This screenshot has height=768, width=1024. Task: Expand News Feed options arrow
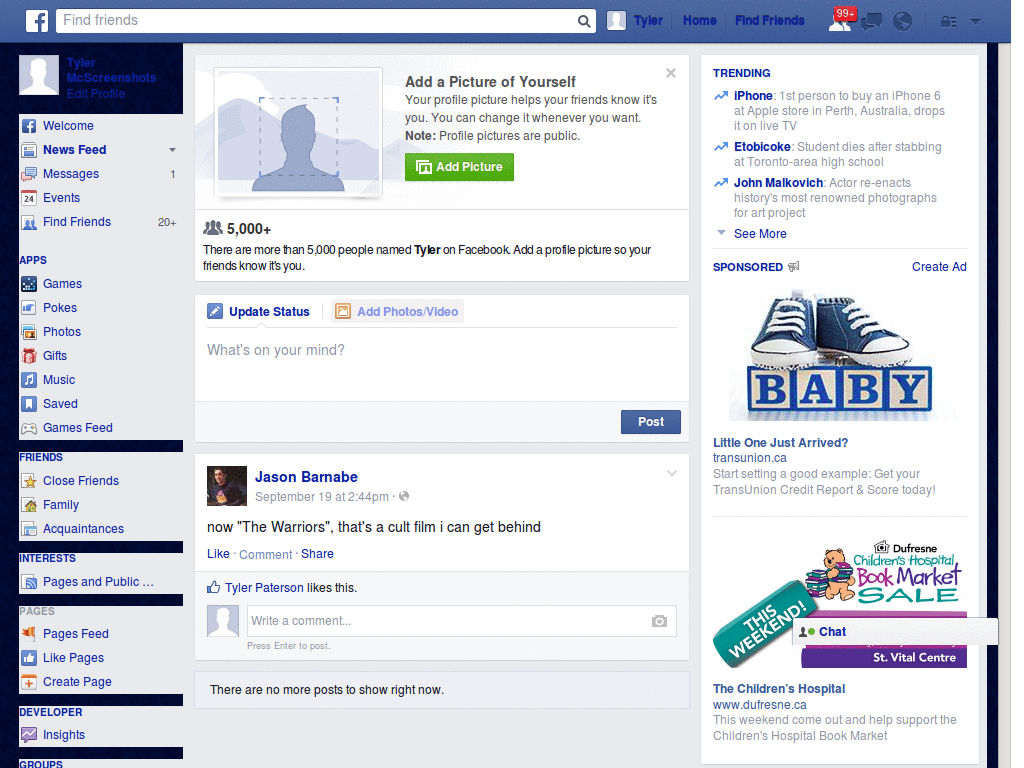[x=172, y=150]
